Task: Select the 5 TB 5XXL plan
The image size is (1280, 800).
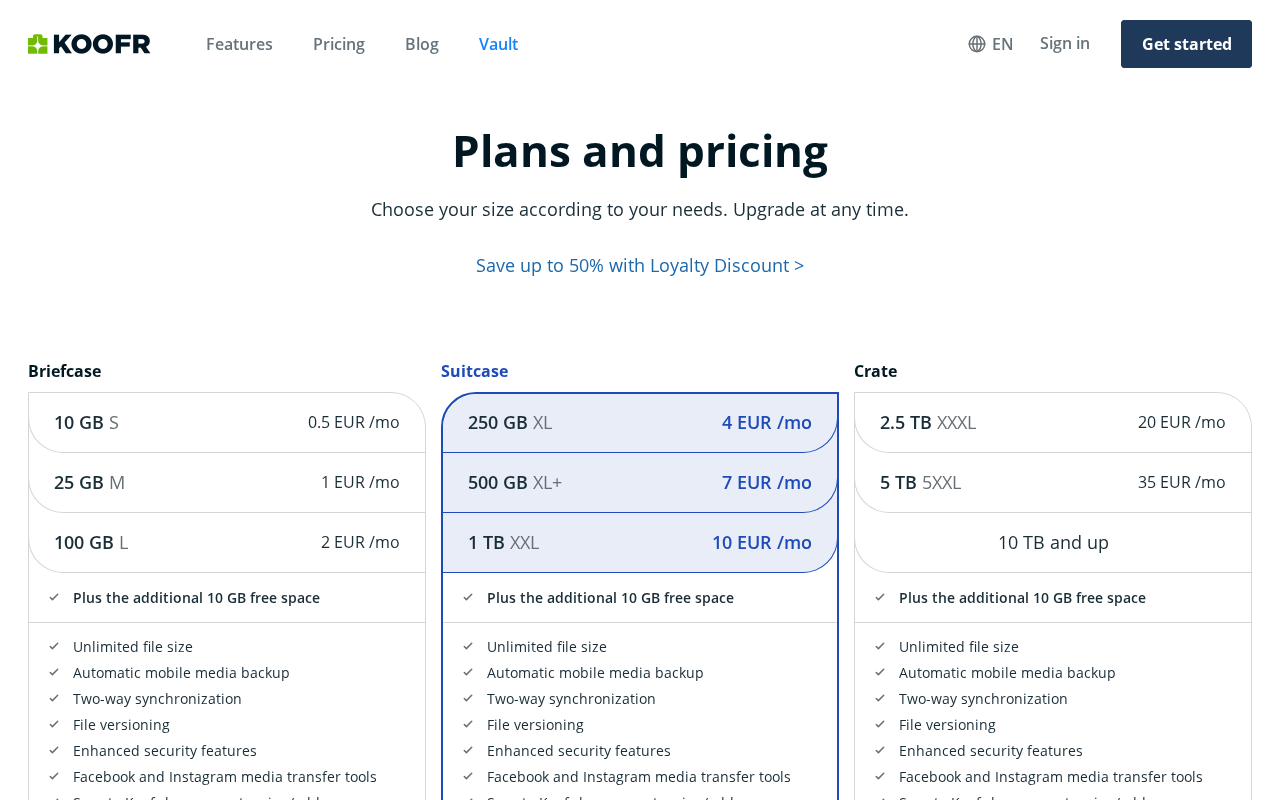Action: pos(1053,482)
